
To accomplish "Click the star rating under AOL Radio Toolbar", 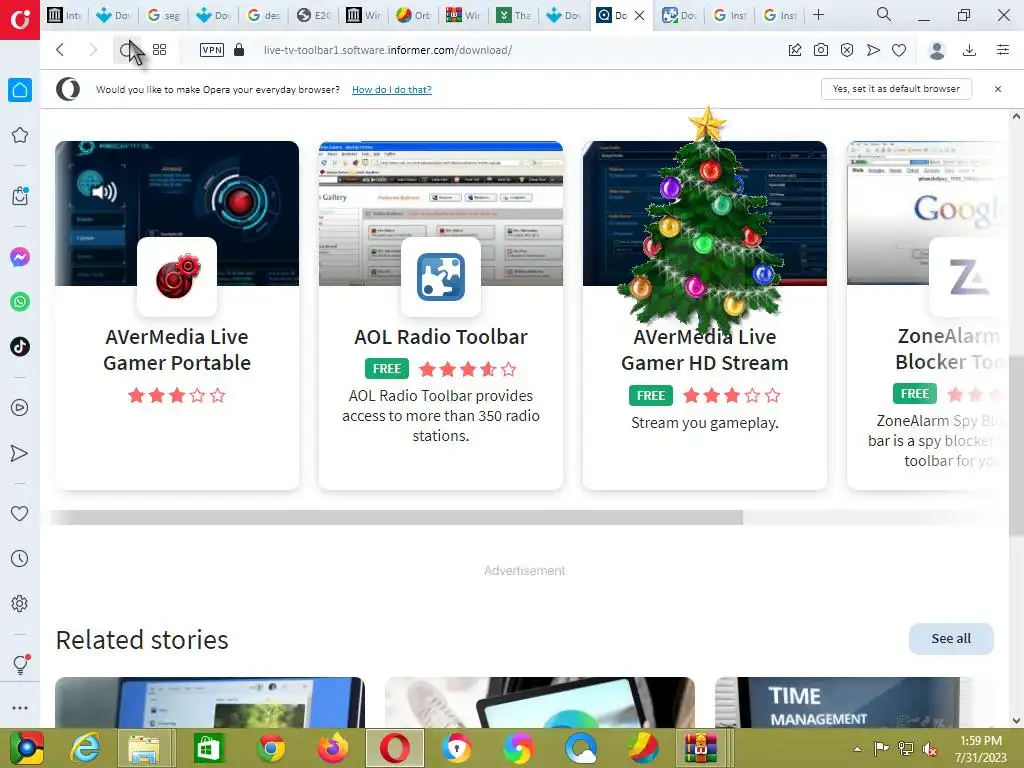I will (x=468, y=370).
